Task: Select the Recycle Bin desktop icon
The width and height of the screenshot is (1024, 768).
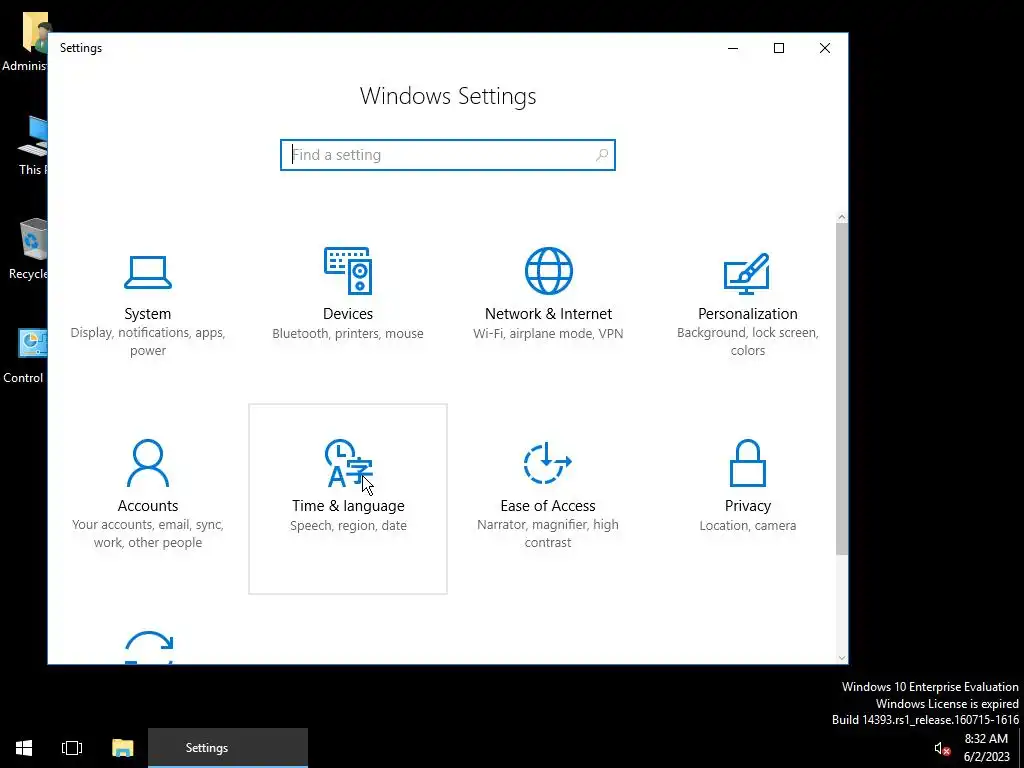Action: tap(29, 248)
